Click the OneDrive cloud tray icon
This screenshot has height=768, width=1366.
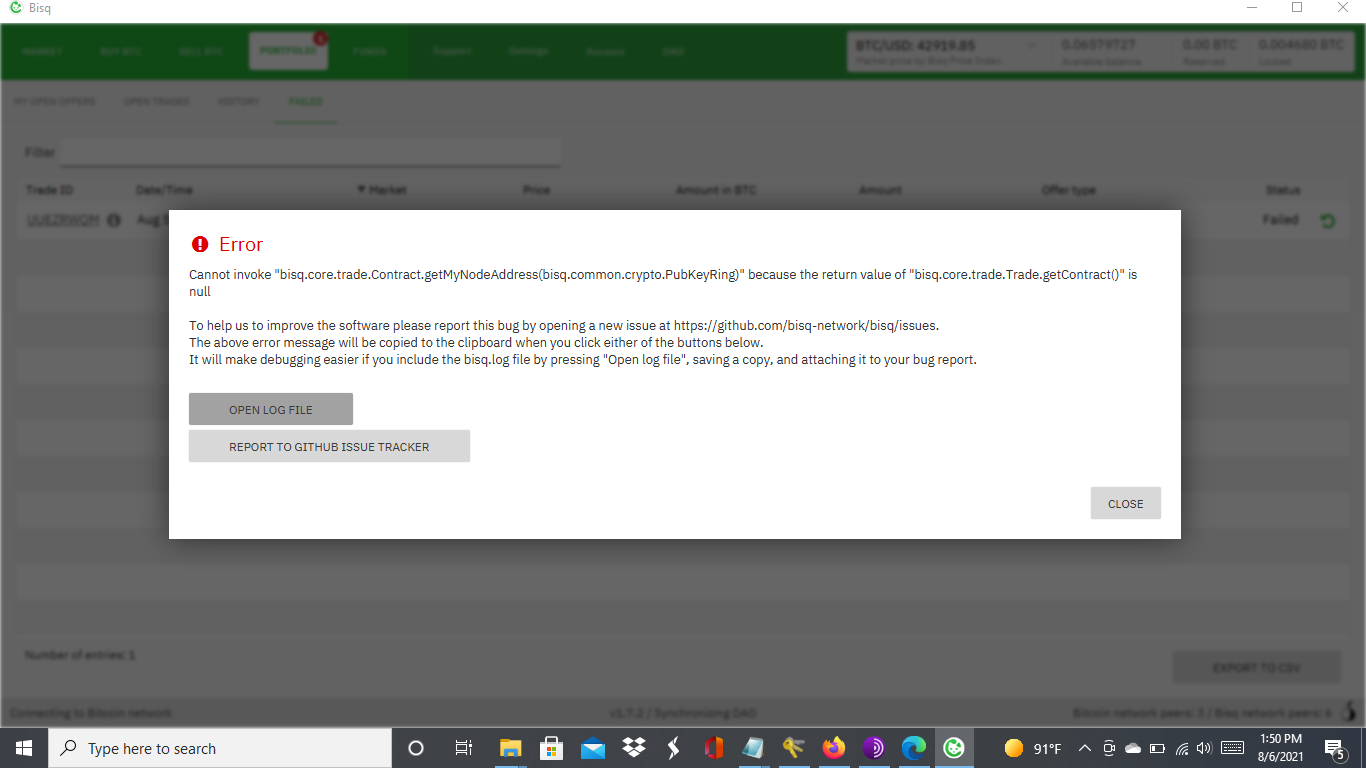1133,748
